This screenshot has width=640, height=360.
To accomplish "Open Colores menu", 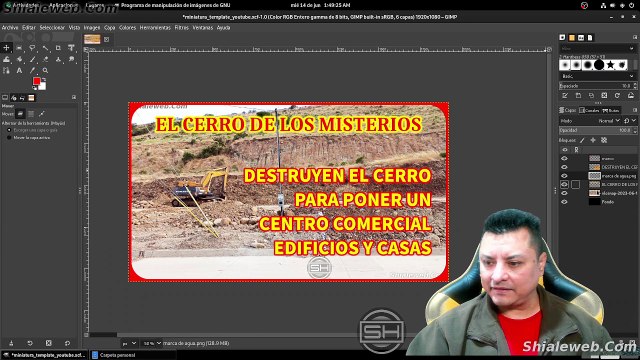I will (127, 28).
